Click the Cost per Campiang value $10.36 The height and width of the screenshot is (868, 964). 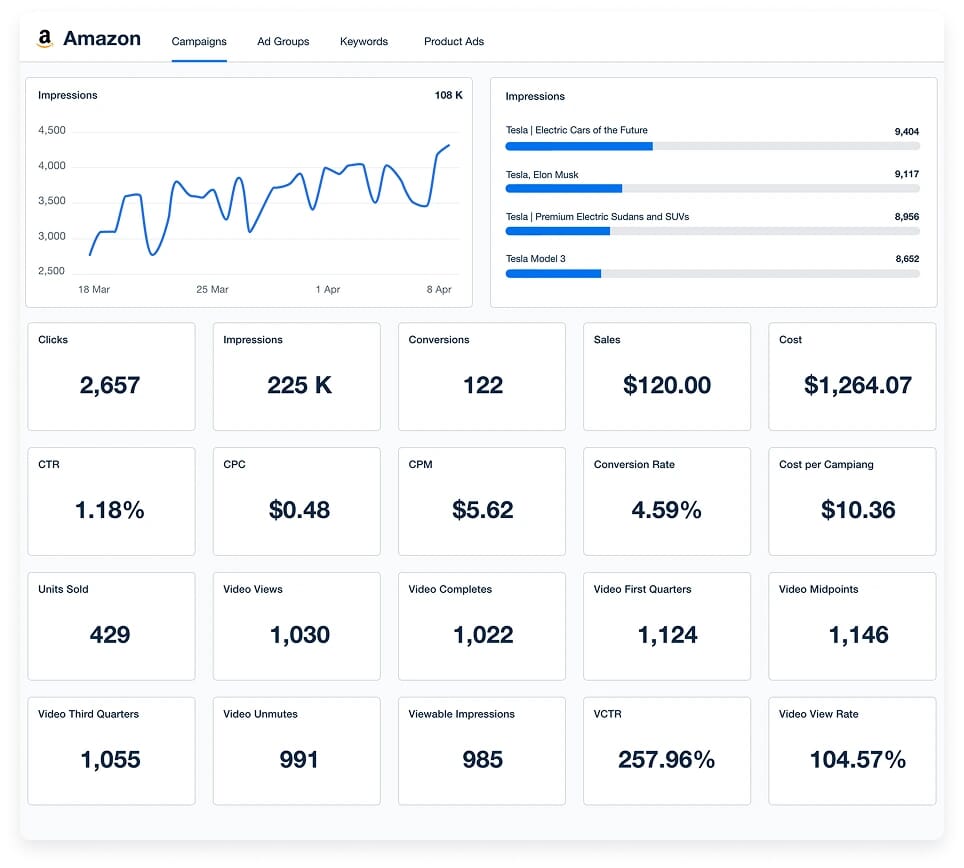coord(858,510)
